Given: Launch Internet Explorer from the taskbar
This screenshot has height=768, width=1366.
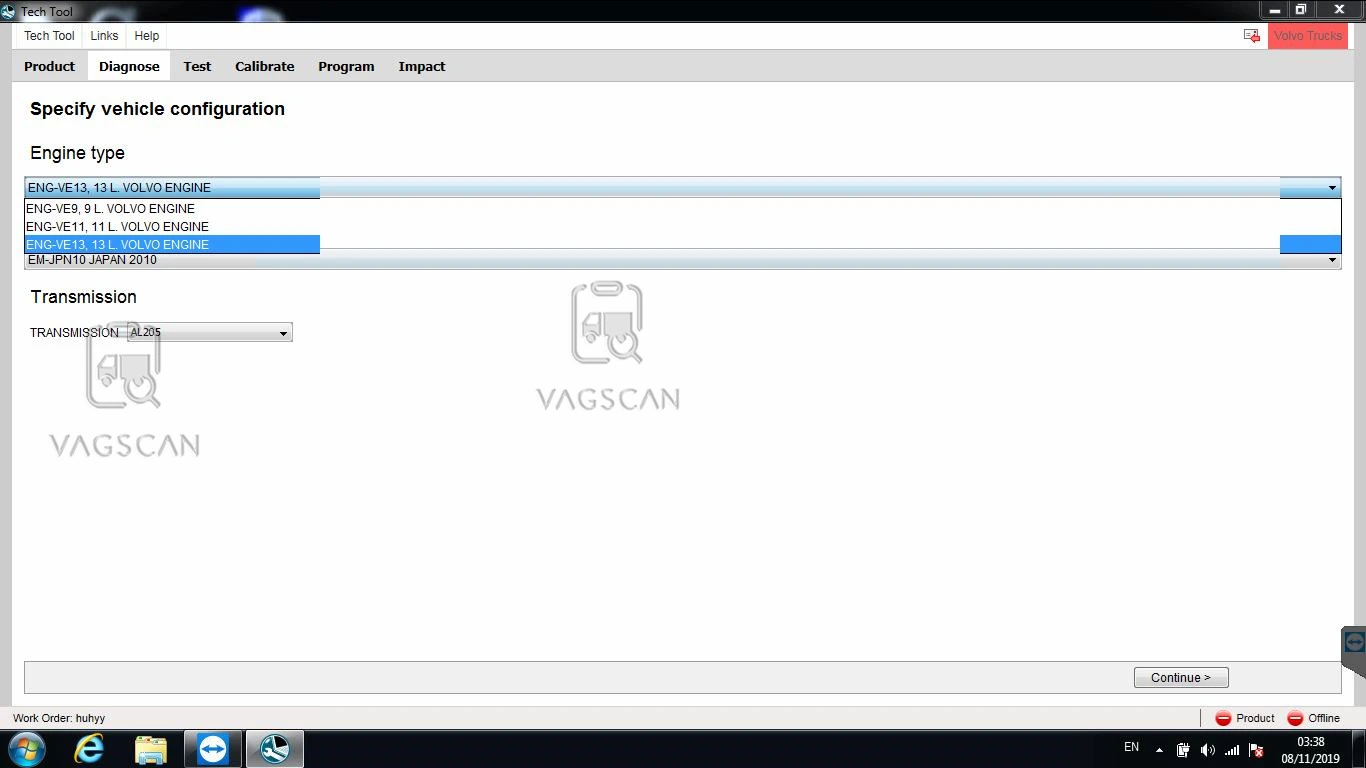Looking at the screenshot, I should (90, 749).
